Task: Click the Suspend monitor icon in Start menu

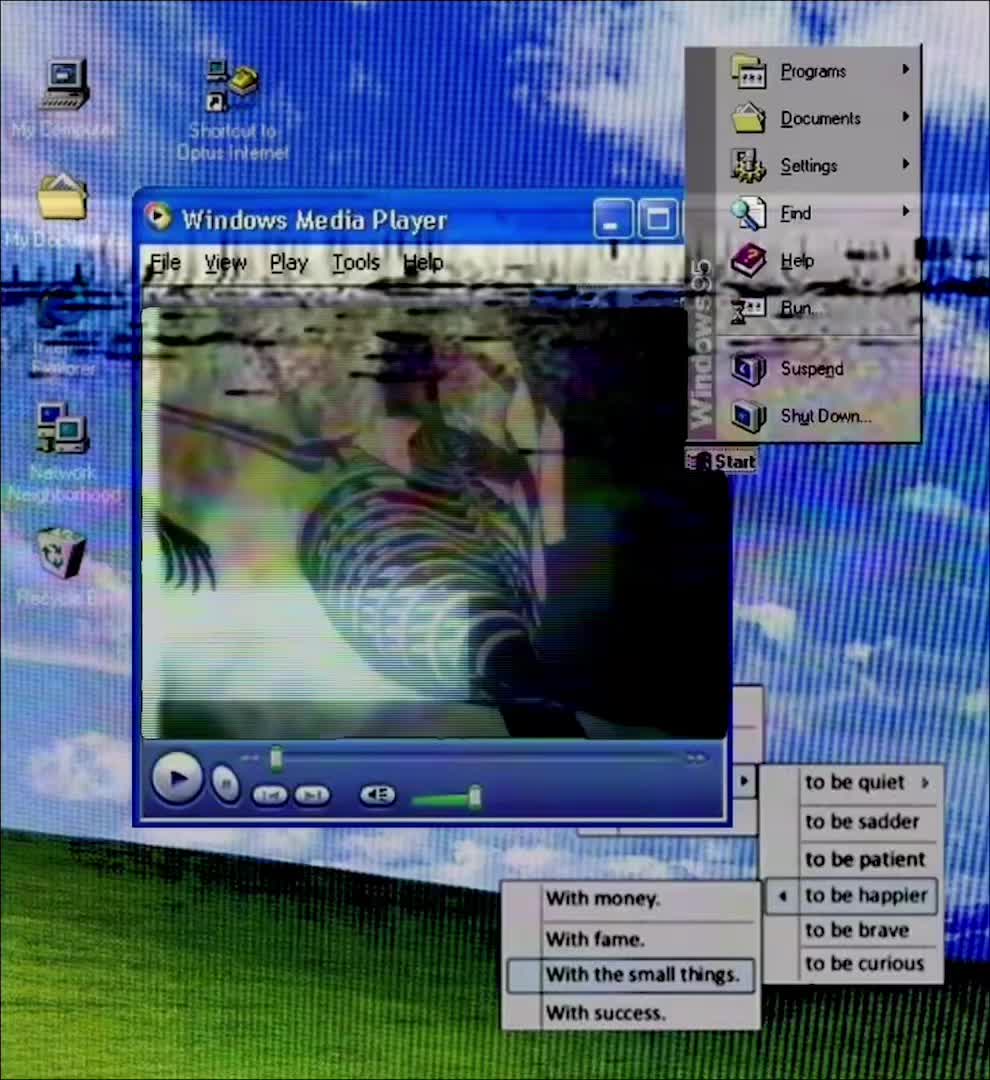Action: pos(748,368)
